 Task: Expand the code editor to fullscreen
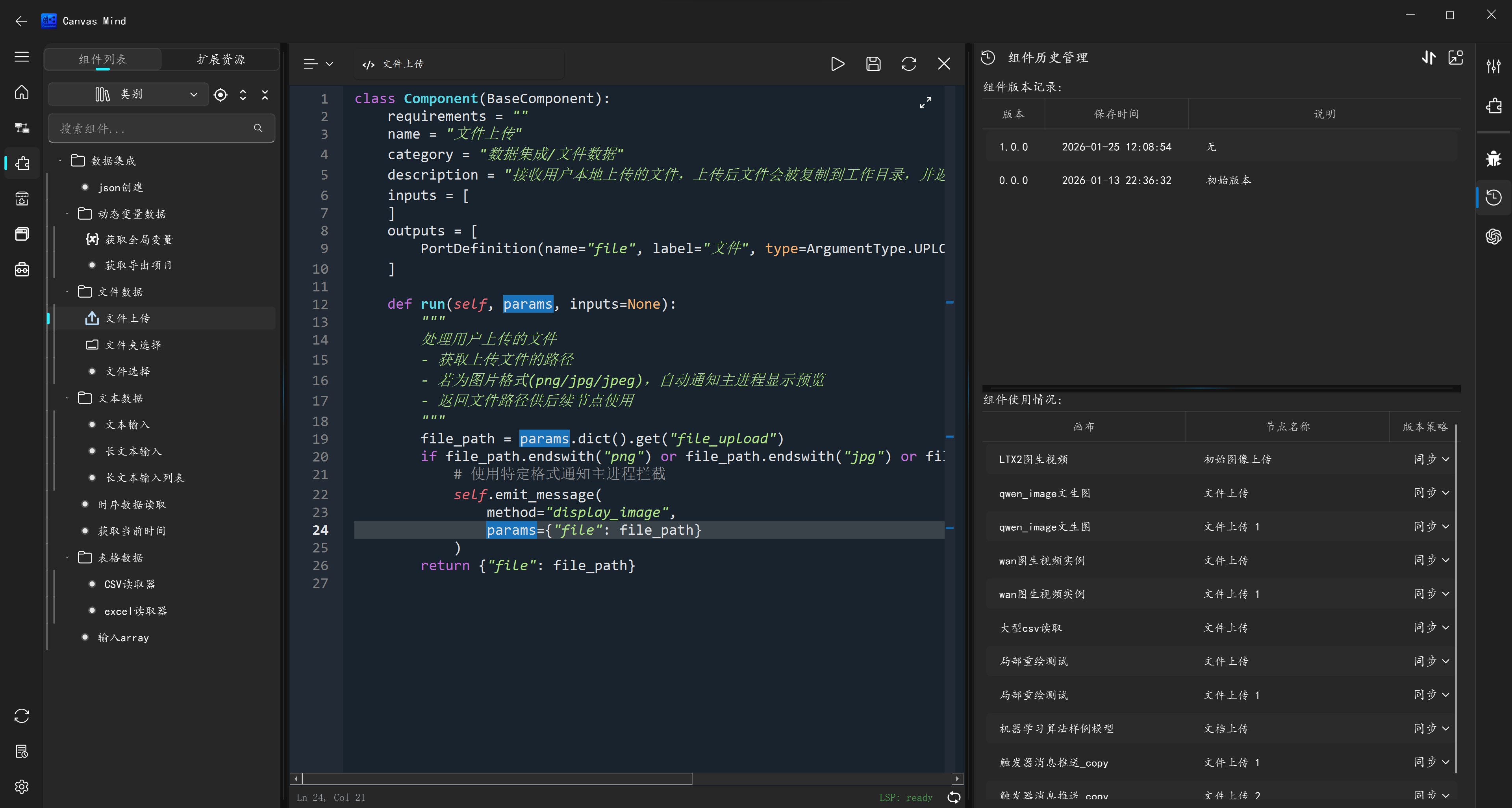pyautogui.click(x=926, y=103)
